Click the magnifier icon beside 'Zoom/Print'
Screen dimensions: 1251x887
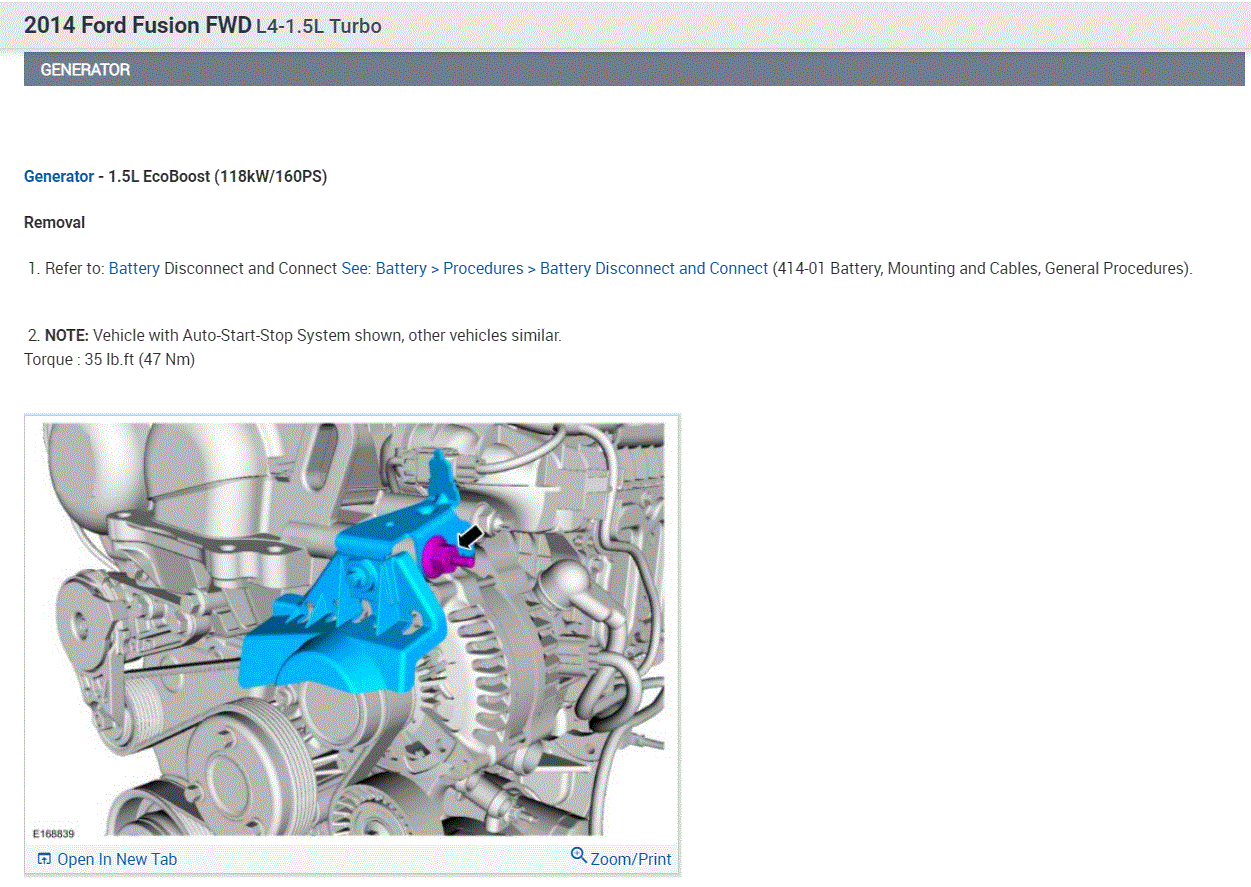pyautogui.click(x=579, y=856)
